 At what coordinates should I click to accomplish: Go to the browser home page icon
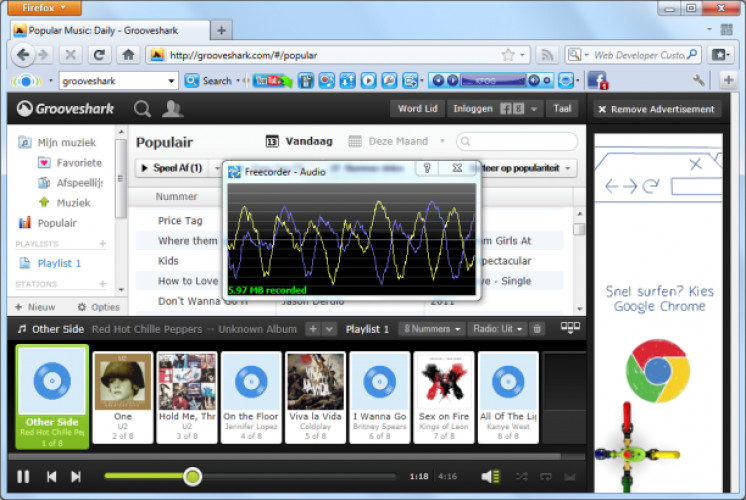click(x=128, y=55)
